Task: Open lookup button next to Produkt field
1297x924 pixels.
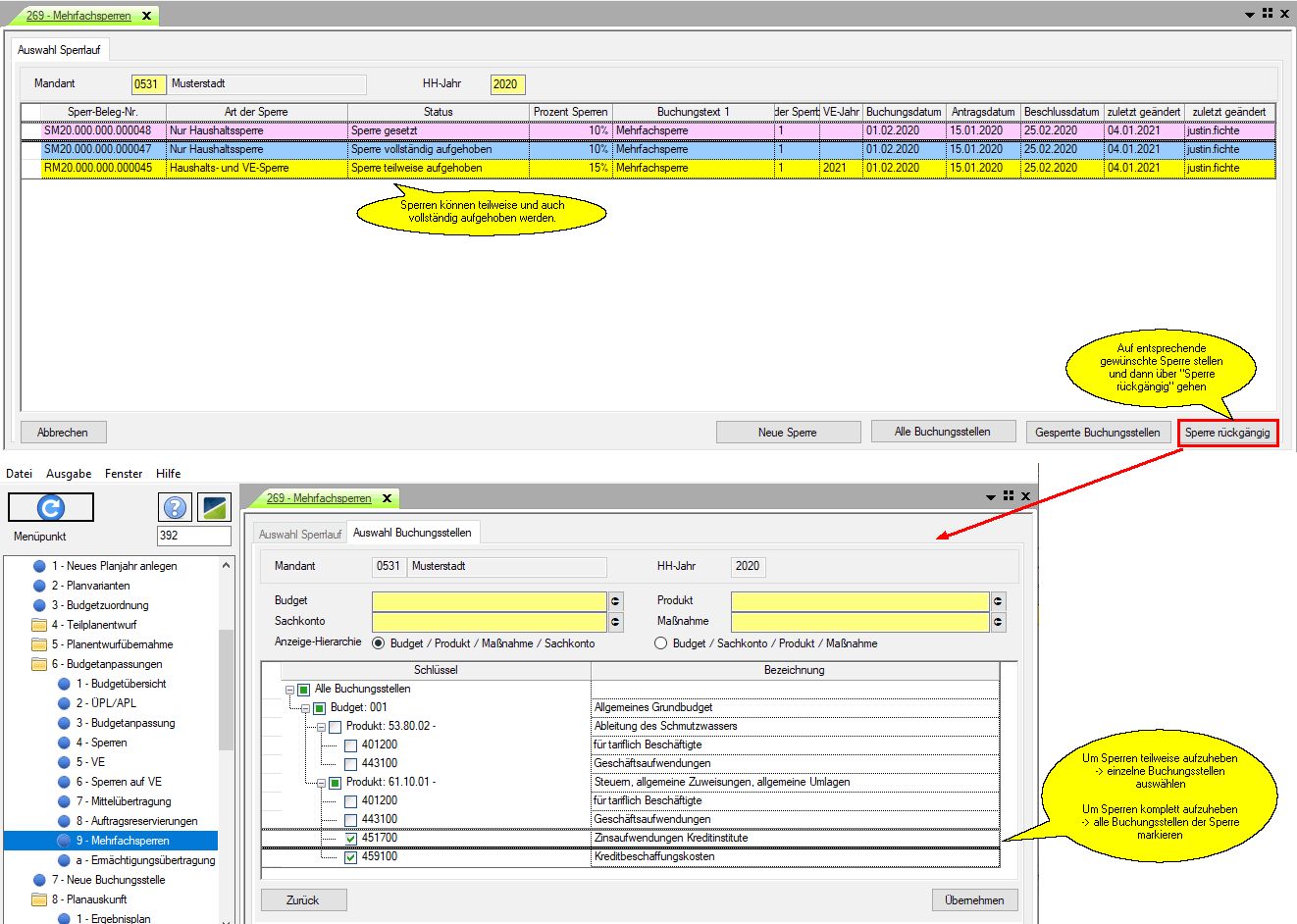Action: [x=998, y=601]
